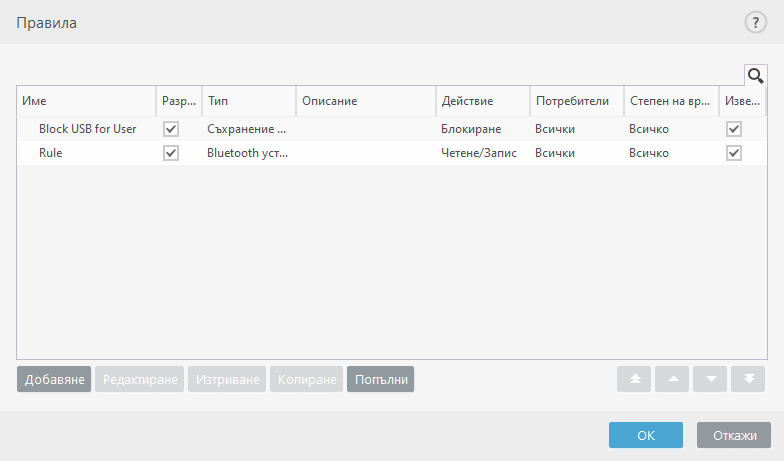
Task: Sort by Степен на вр... column header
Action: tap(672, 101)
